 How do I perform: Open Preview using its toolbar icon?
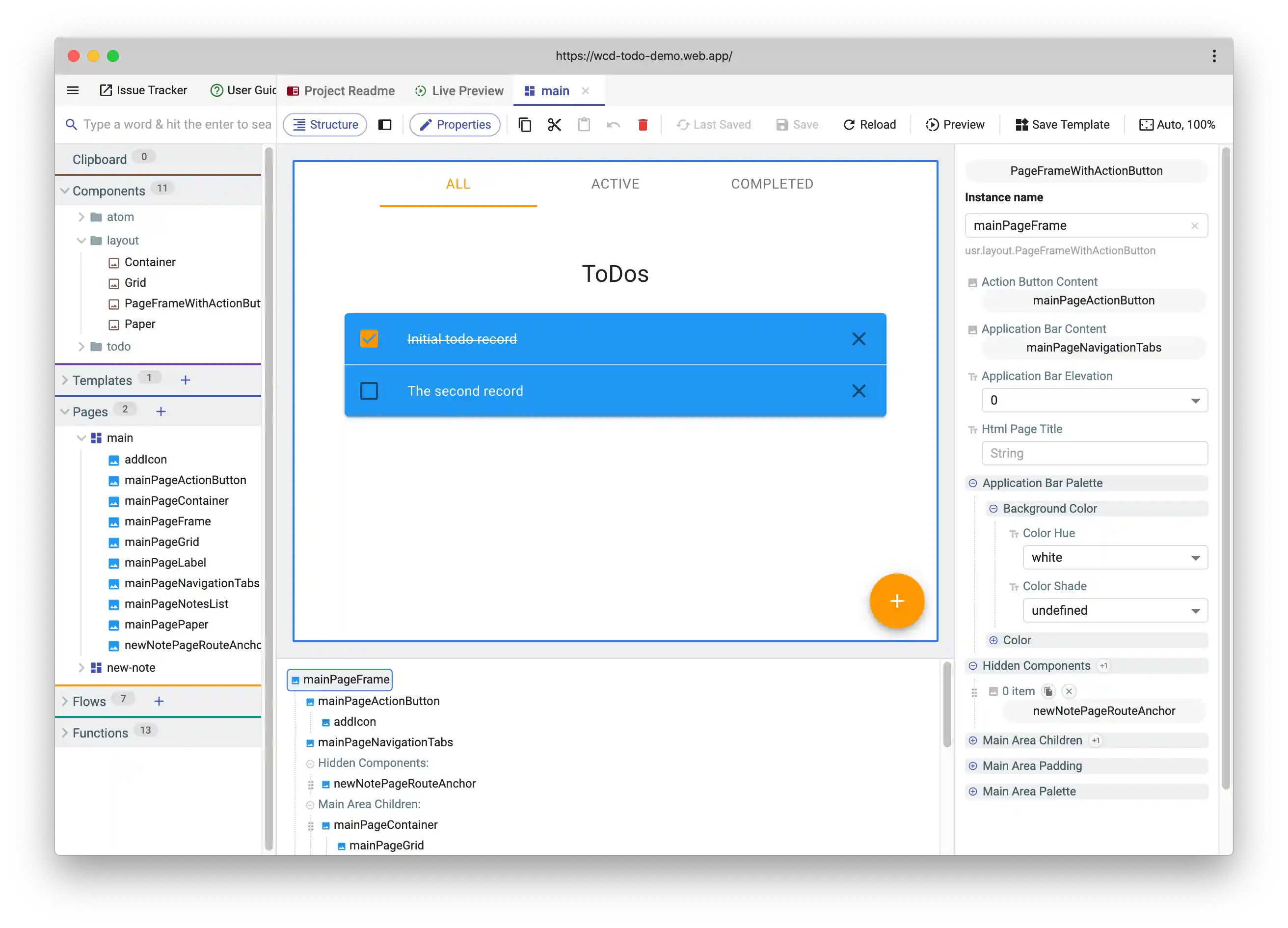click(x=932, y=124)
